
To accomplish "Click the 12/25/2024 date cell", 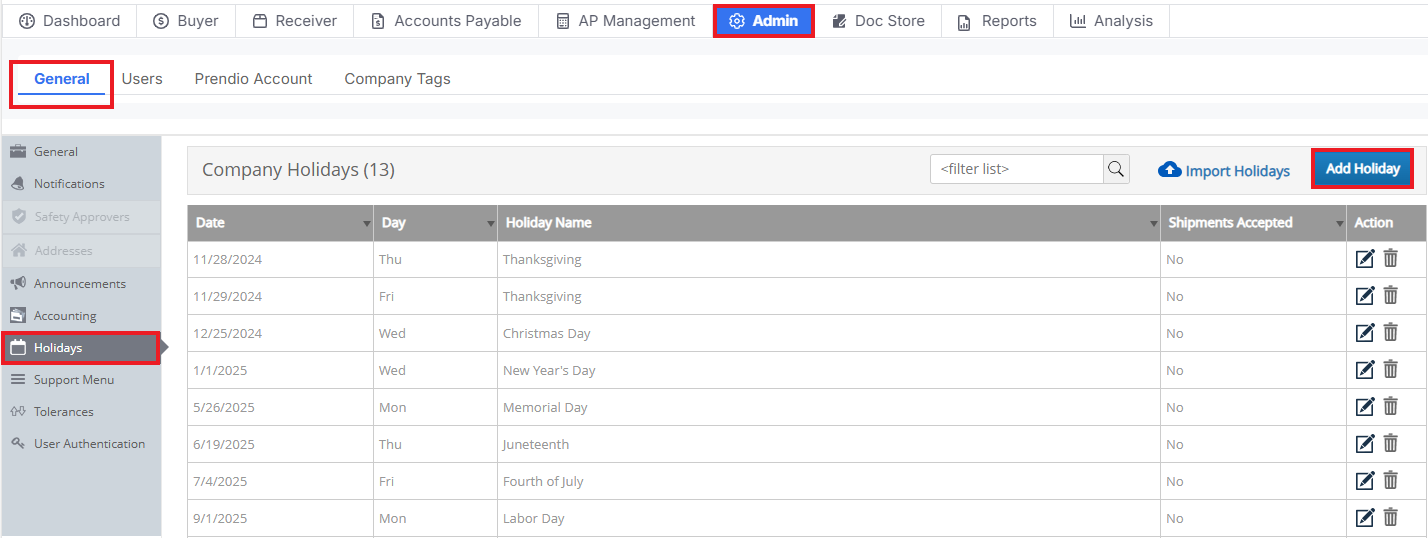I will 280,333.
